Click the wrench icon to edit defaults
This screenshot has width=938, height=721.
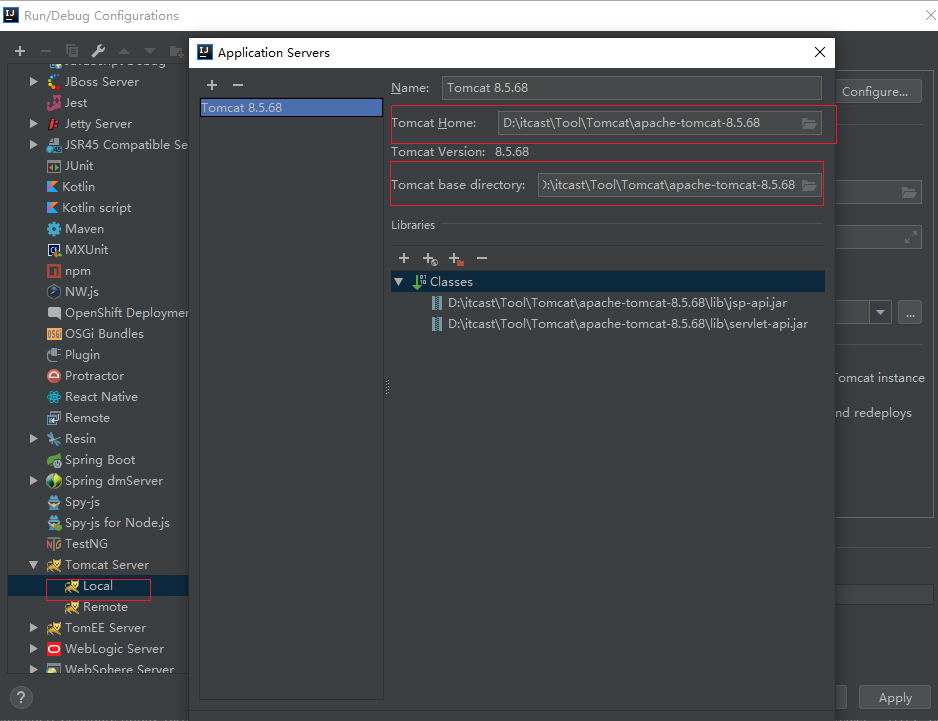click(98, 51)
